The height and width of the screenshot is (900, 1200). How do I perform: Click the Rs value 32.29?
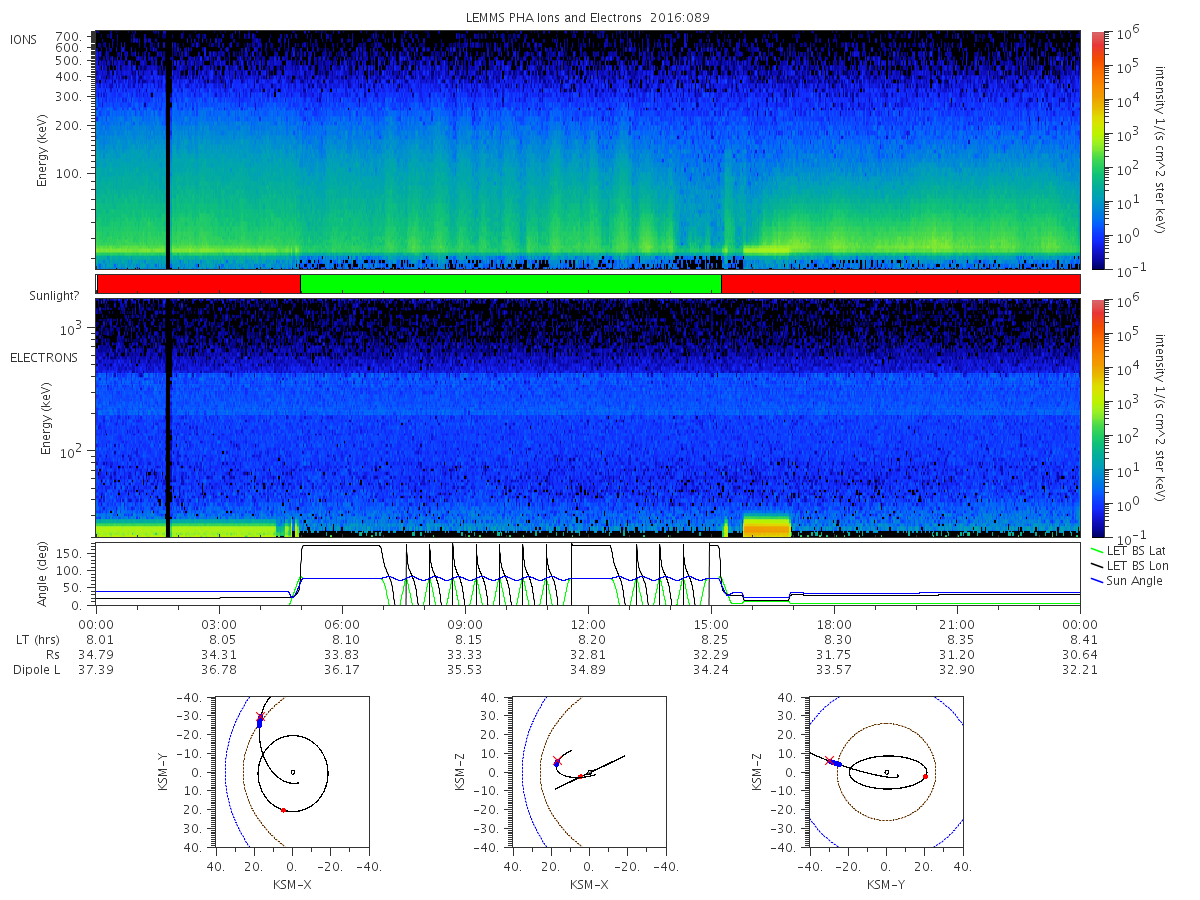[711, 654]
